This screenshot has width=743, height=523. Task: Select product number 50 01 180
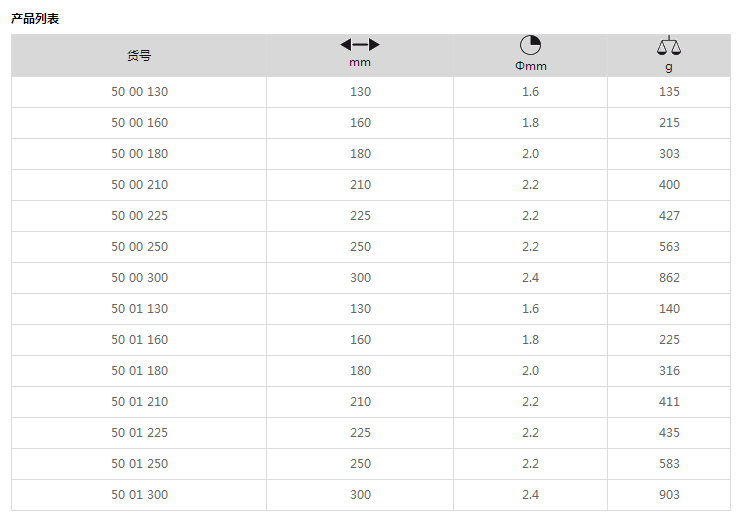[139, 371]
